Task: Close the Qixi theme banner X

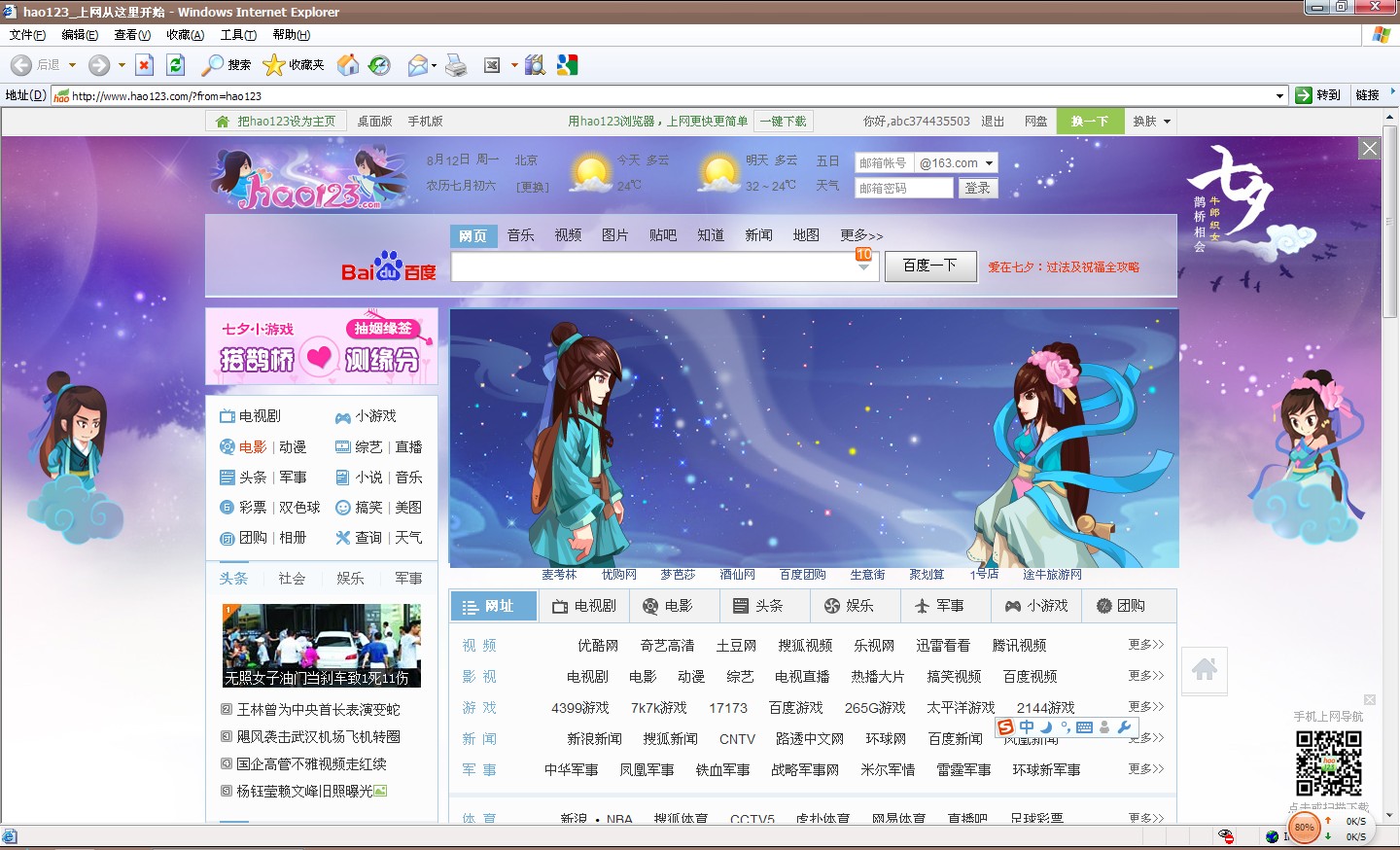Action: click(x=1370, y=148)
